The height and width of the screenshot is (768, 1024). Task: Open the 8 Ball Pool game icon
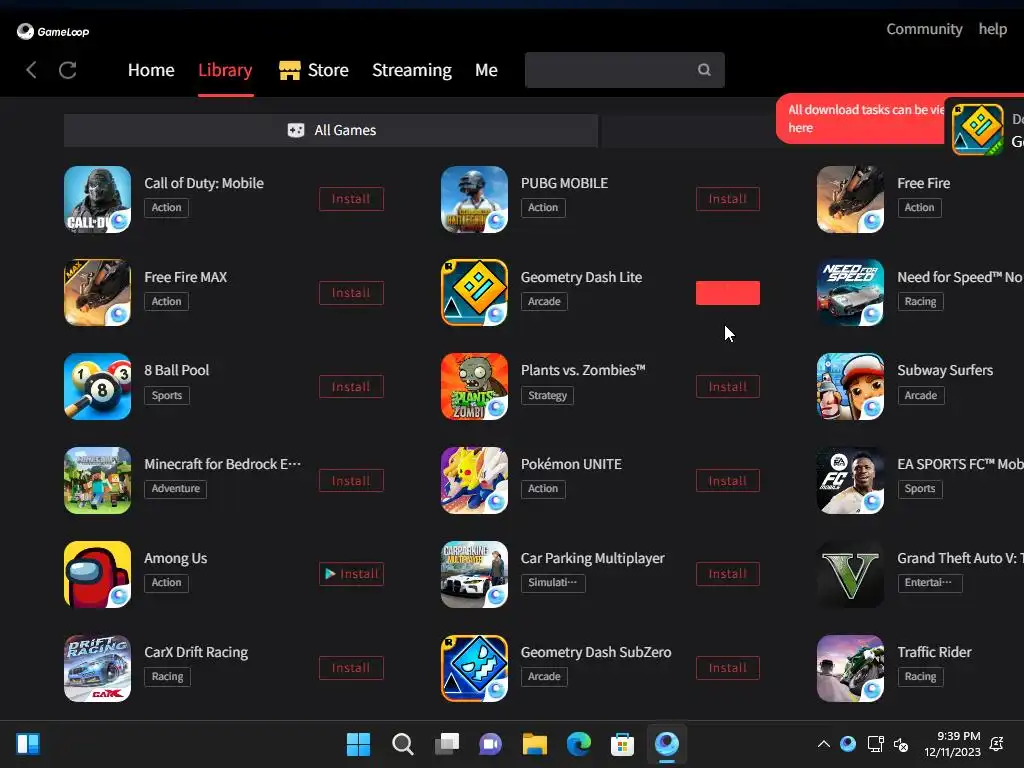tap(97, 387)
